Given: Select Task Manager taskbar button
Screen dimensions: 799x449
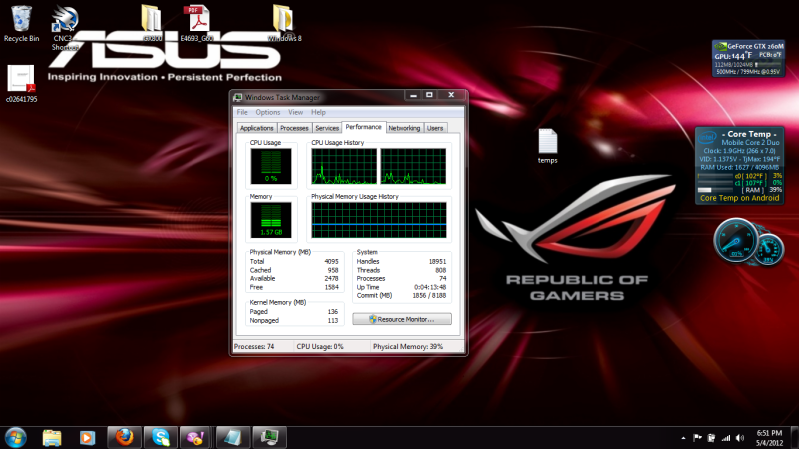Looking at the screenshot, I should 269,437.
